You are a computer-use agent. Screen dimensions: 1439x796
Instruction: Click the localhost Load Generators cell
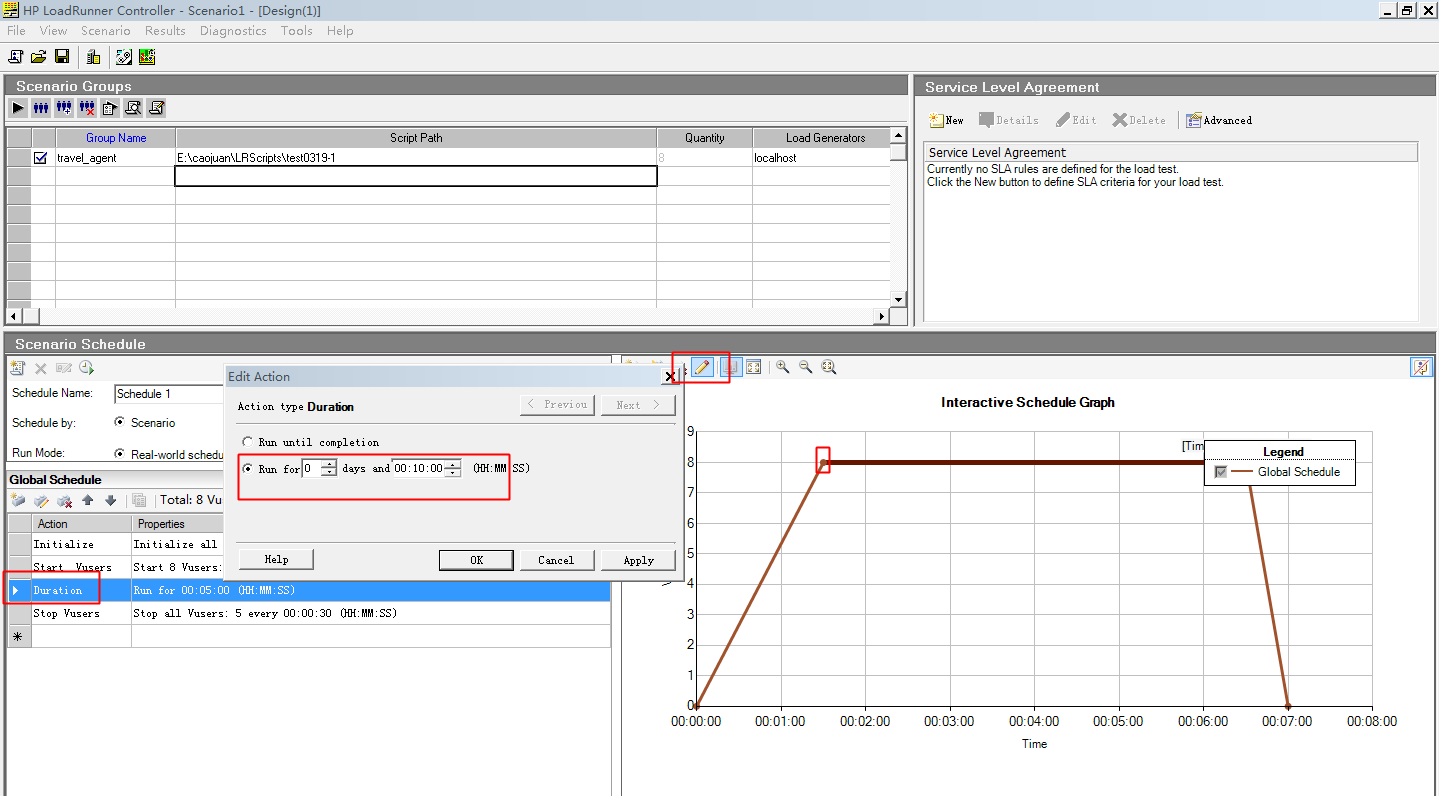821,158
